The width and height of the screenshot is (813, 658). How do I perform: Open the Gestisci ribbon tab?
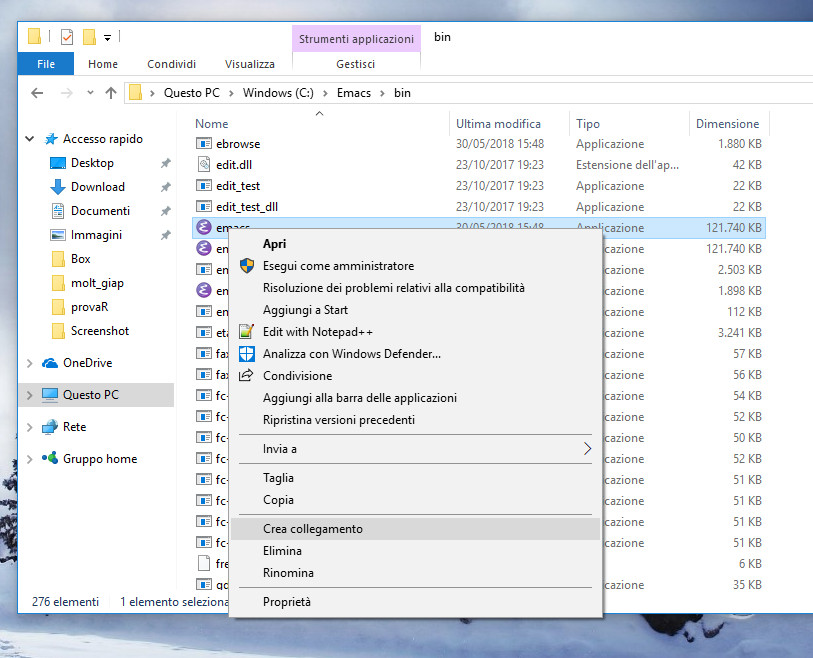click(356, 64)
